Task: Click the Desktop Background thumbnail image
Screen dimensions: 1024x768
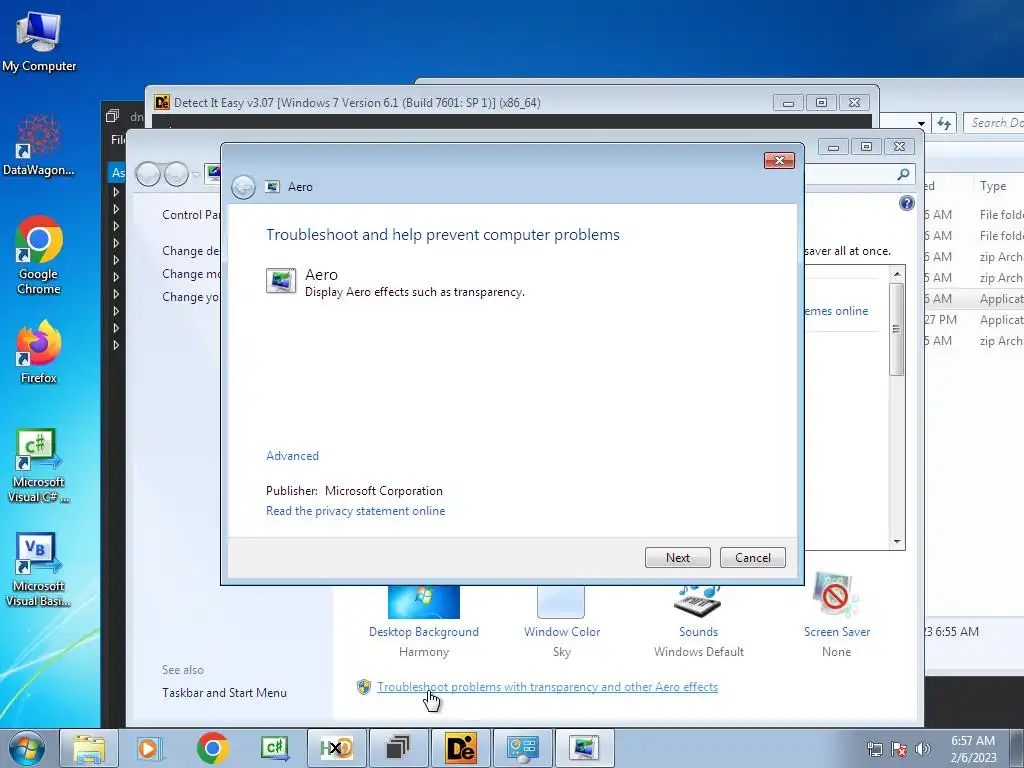Action: coord(424,601)
